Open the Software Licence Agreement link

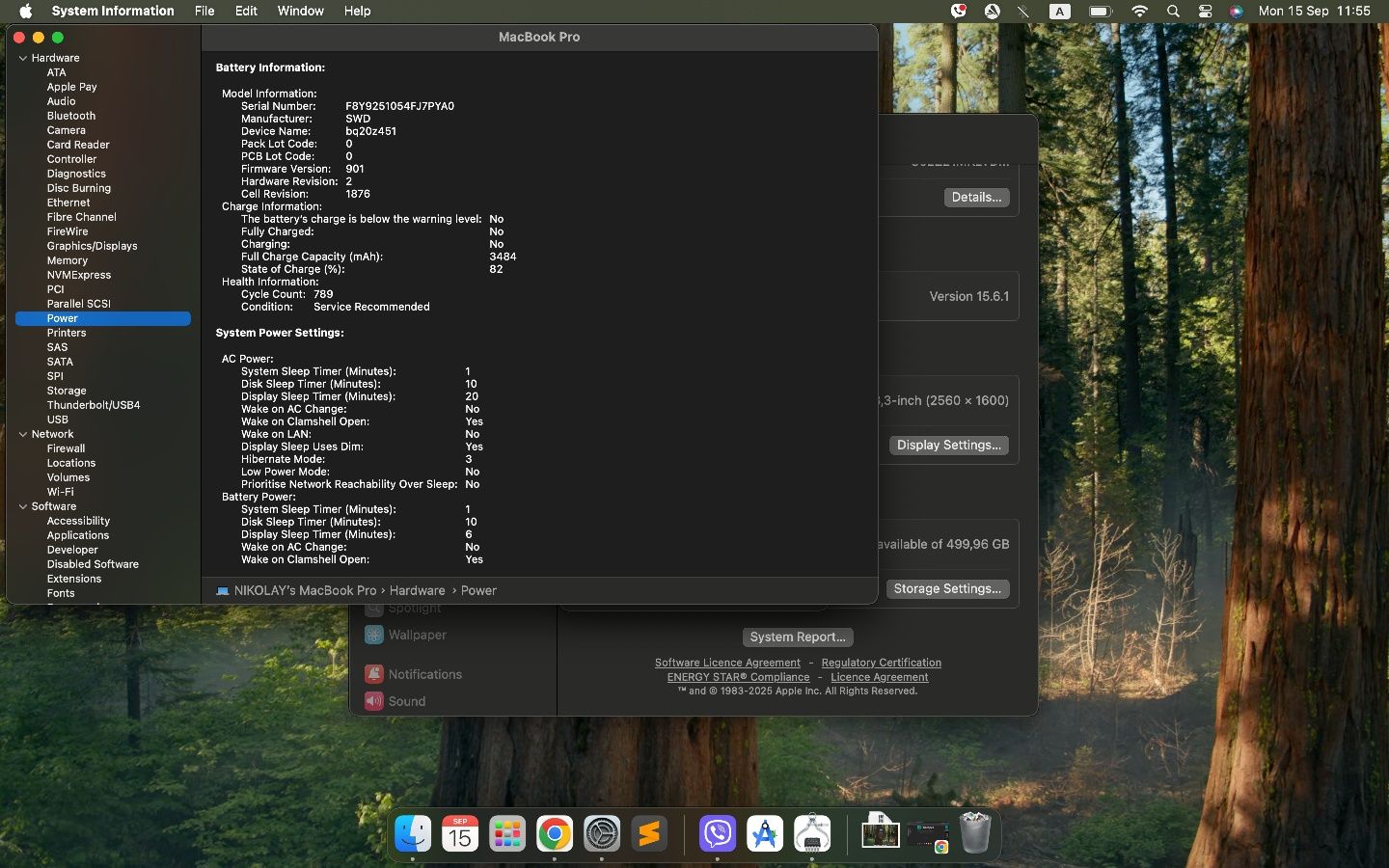coord(727,663)
